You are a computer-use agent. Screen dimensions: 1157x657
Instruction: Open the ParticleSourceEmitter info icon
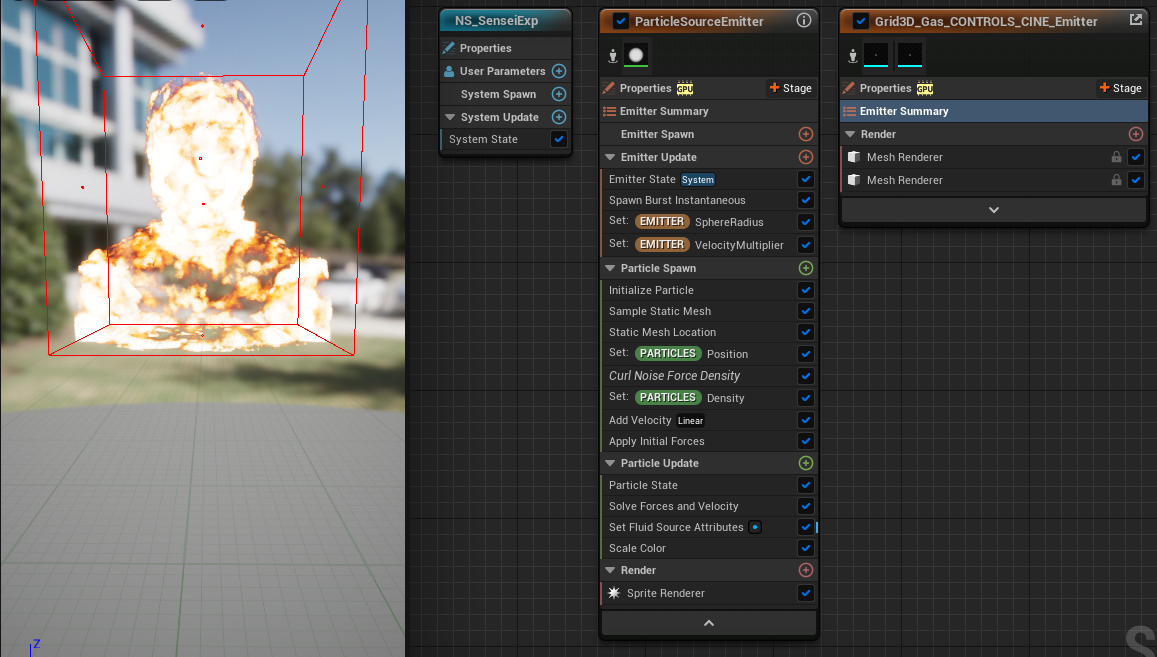click(x=804, y=20)
